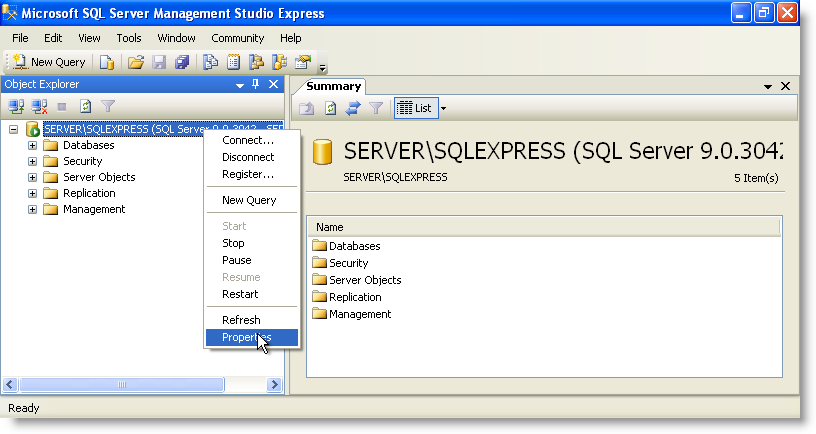
Task: Choose Refresh from the context menu
Action: (252, 320)
